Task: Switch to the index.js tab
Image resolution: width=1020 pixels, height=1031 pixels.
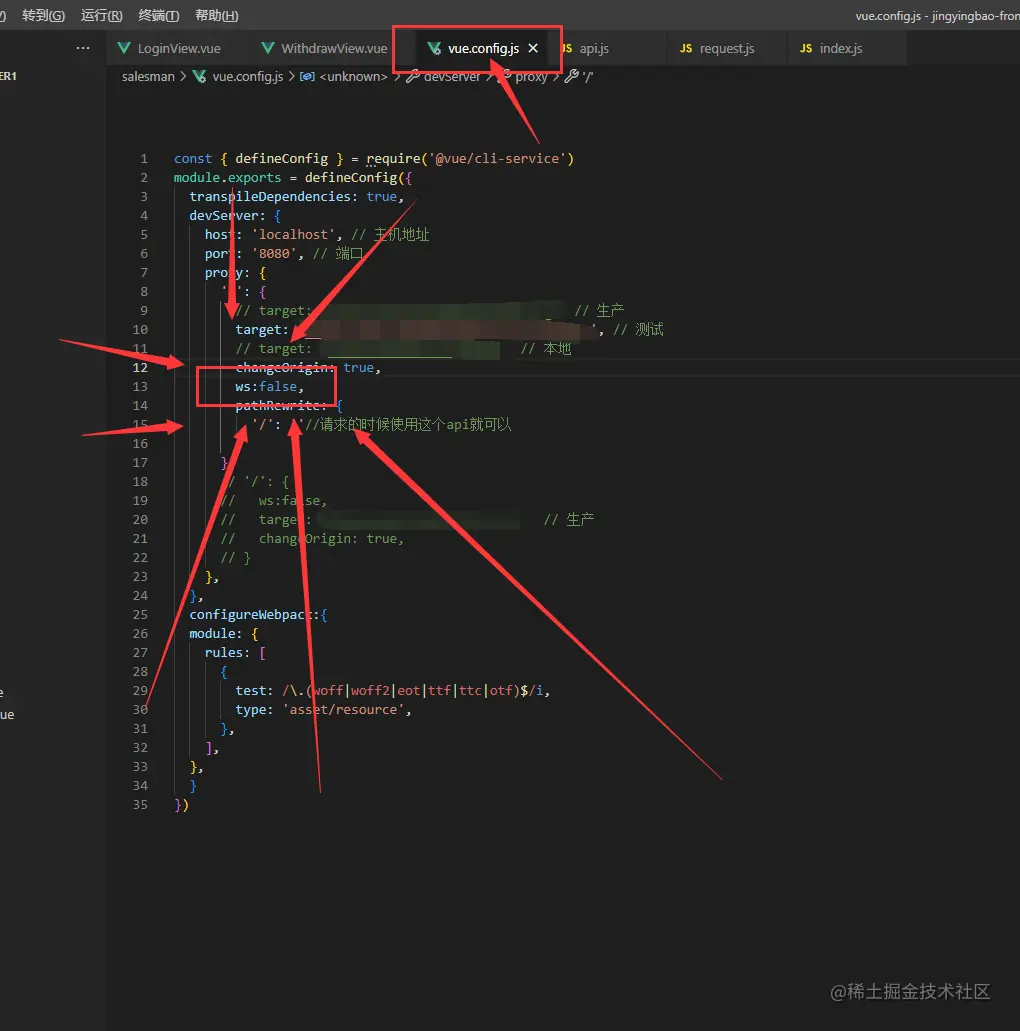Action: (x=840, y=49)
